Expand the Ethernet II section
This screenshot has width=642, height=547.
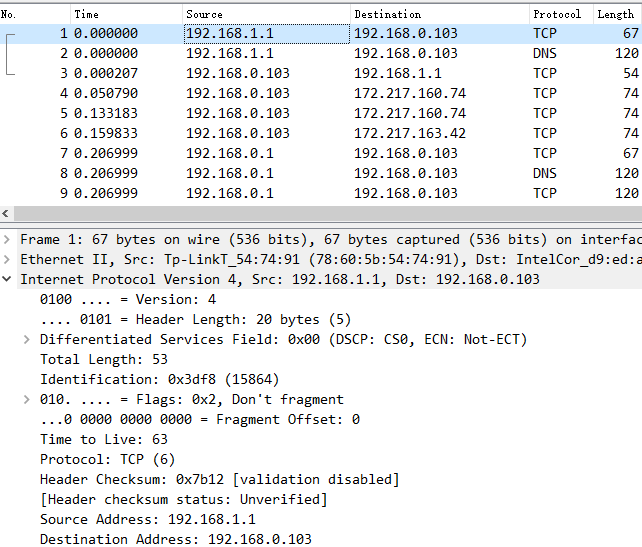click(x=7, y=260)
